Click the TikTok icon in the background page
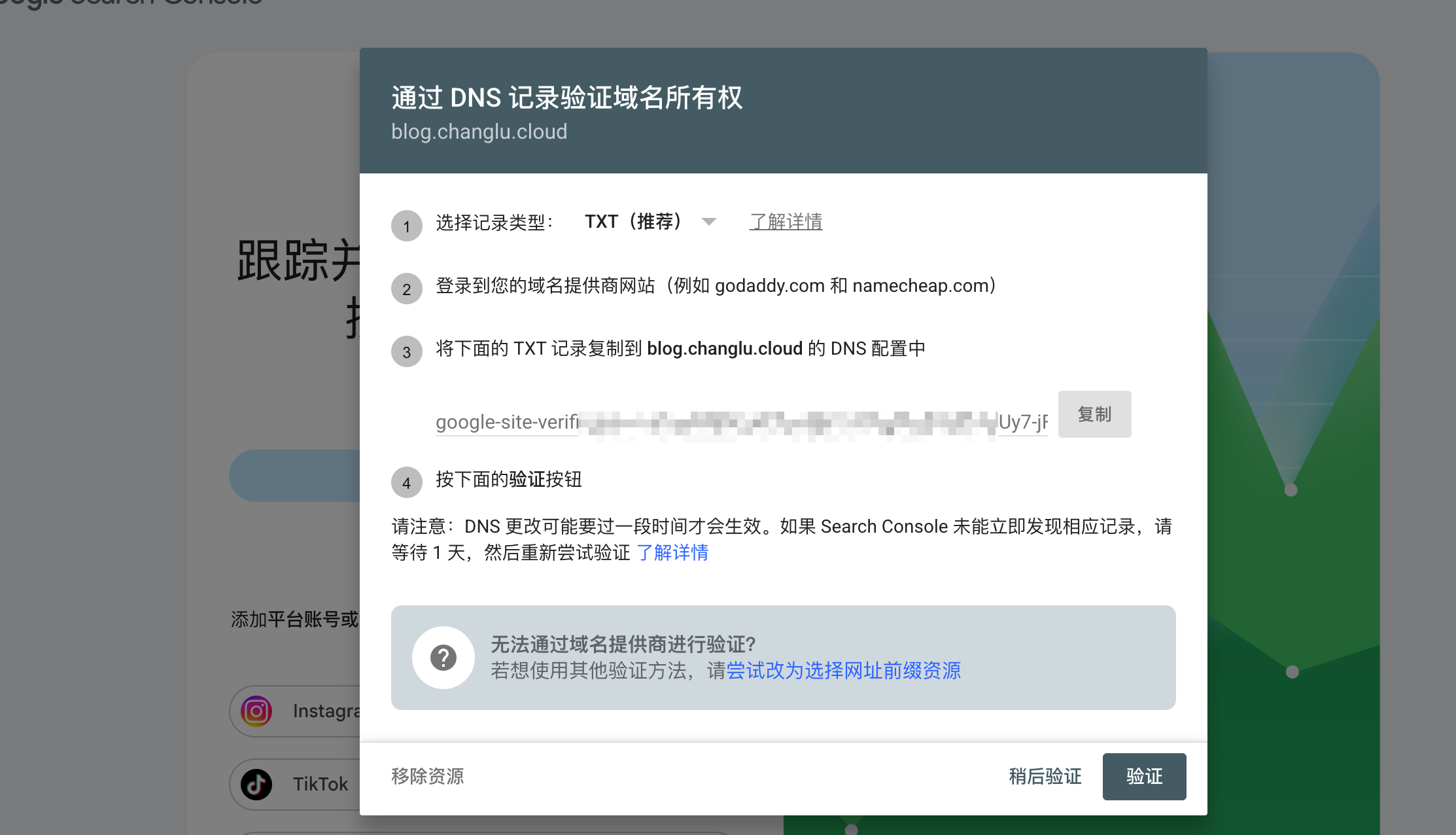The height and width of the screenshot is (835, 1456). (x=256, y=785)
